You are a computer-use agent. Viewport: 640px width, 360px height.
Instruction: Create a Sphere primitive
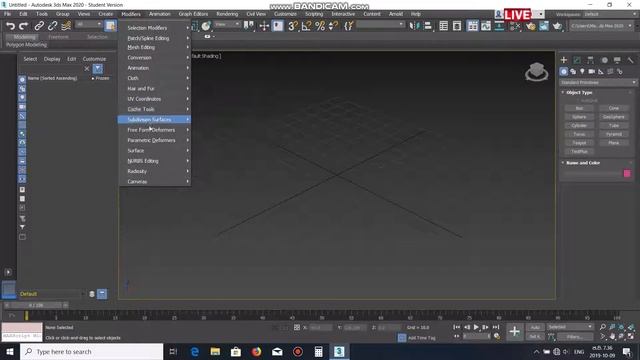point(579,117)
